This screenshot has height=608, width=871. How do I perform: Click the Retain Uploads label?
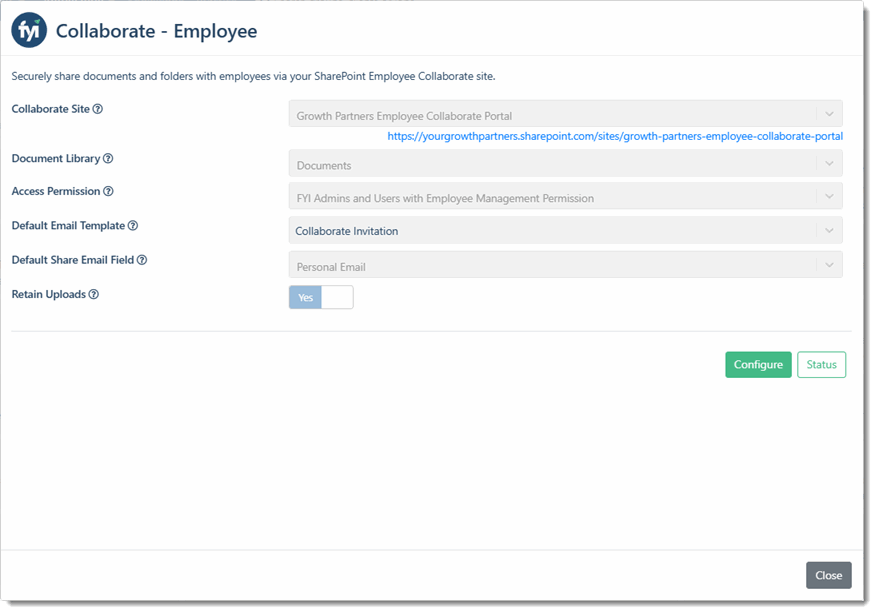[x=49, y=294]
